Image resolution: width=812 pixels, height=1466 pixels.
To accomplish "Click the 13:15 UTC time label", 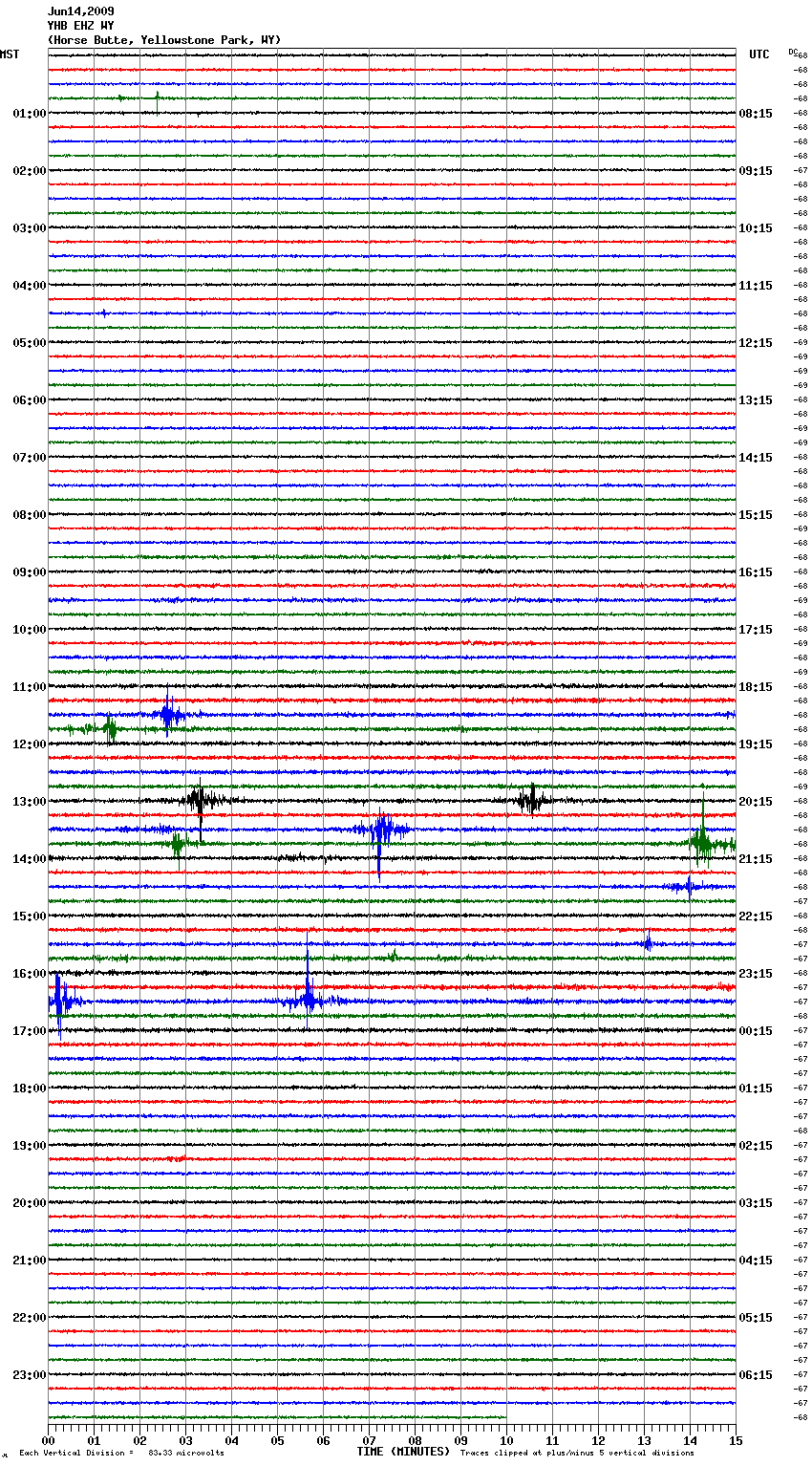I will pyautogui.click(x=756, y=400).
